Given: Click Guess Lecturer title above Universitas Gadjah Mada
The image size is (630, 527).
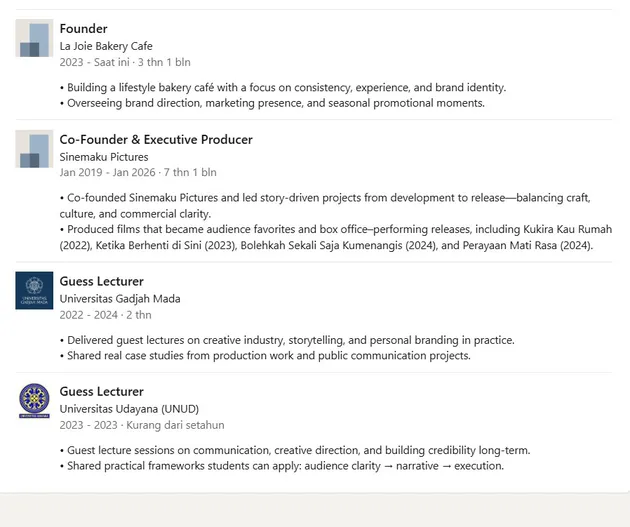Looking at the screenshot, I should [x=101, y=282].
